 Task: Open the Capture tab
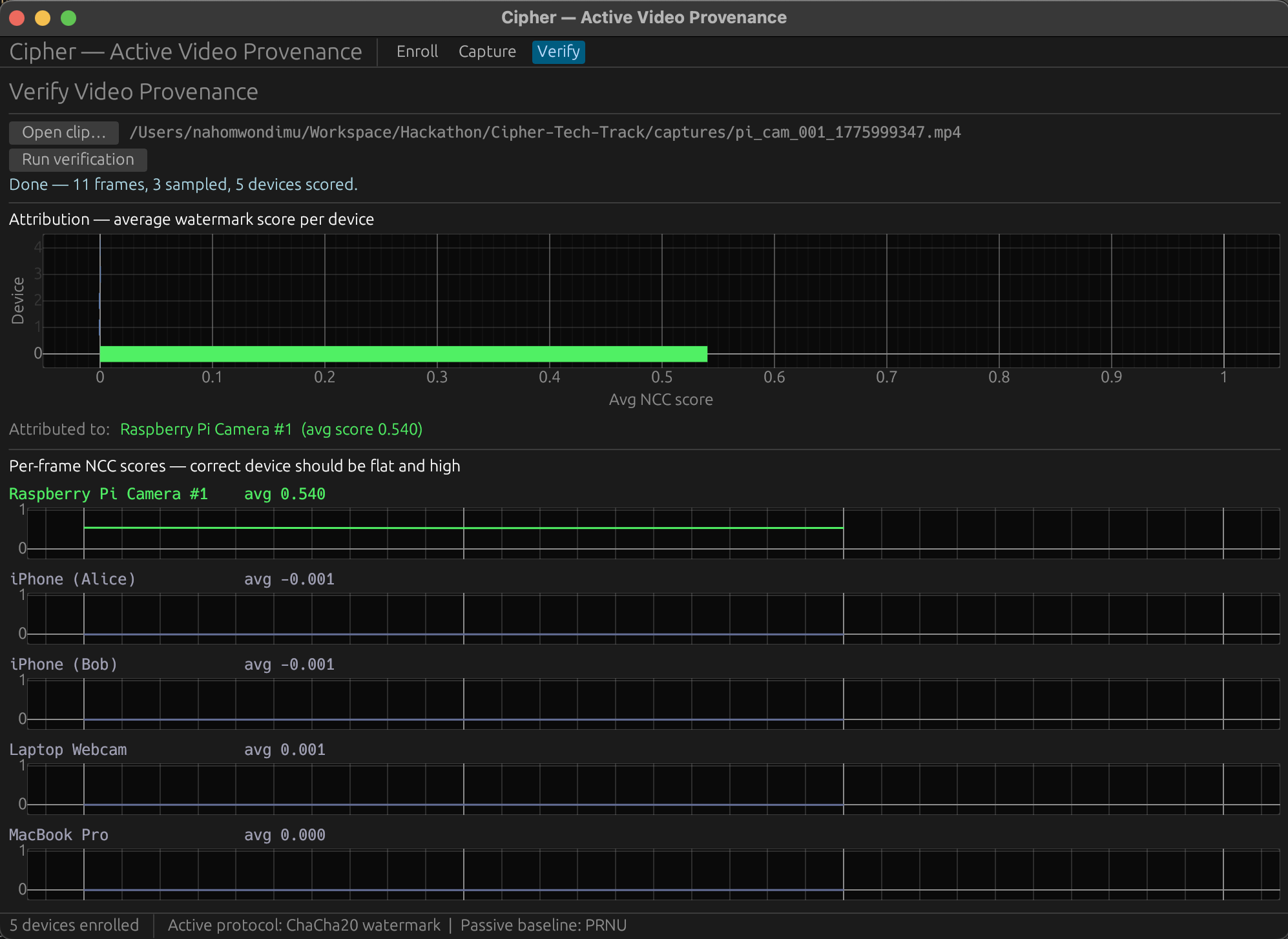click(487, 52)
